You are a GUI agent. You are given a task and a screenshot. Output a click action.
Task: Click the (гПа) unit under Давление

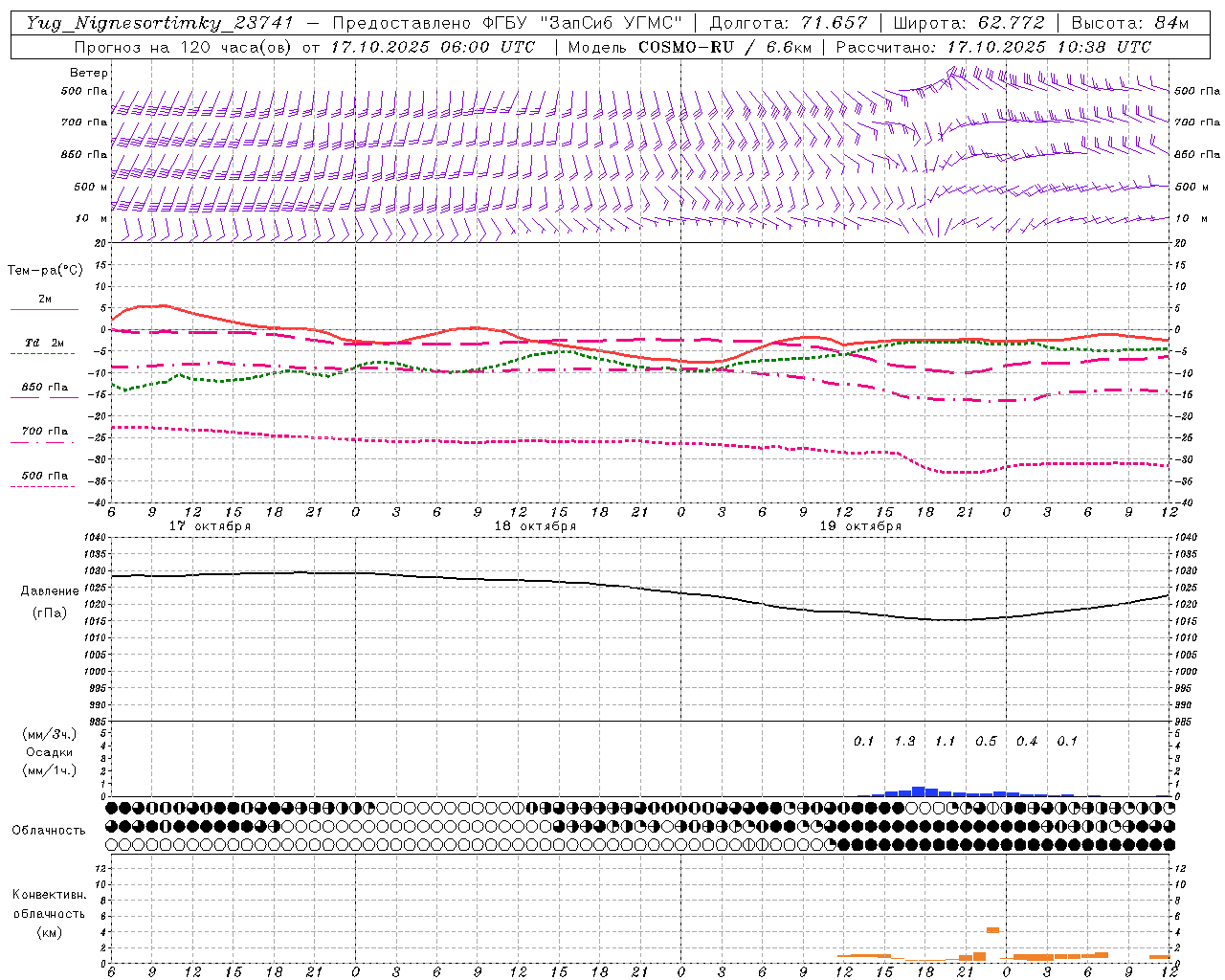tap(49, 613)
